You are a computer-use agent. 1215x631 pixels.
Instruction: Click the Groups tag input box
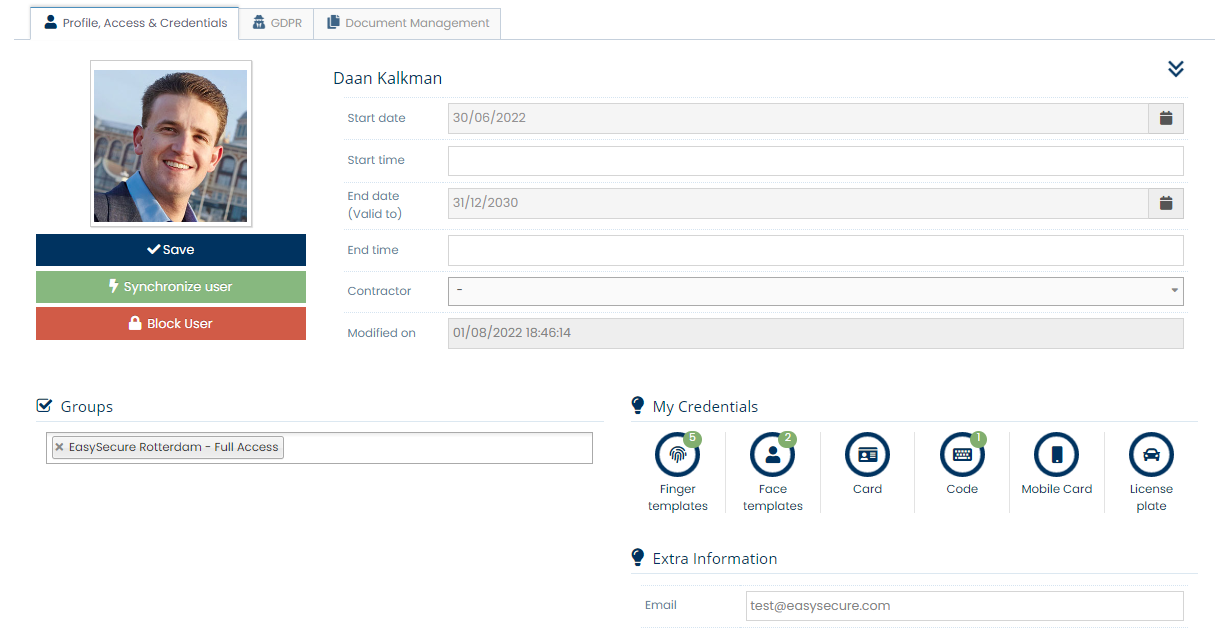point(320,448)
